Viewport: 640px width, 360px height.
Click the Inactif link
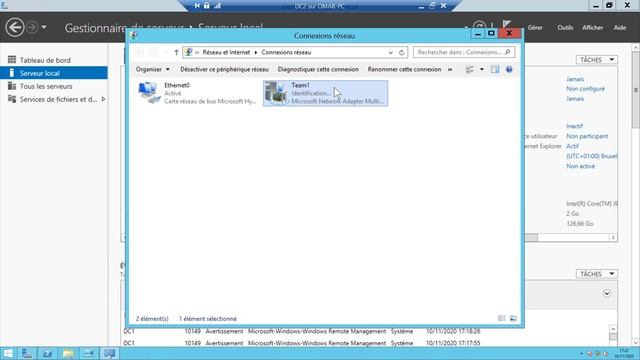pos(574,126)
